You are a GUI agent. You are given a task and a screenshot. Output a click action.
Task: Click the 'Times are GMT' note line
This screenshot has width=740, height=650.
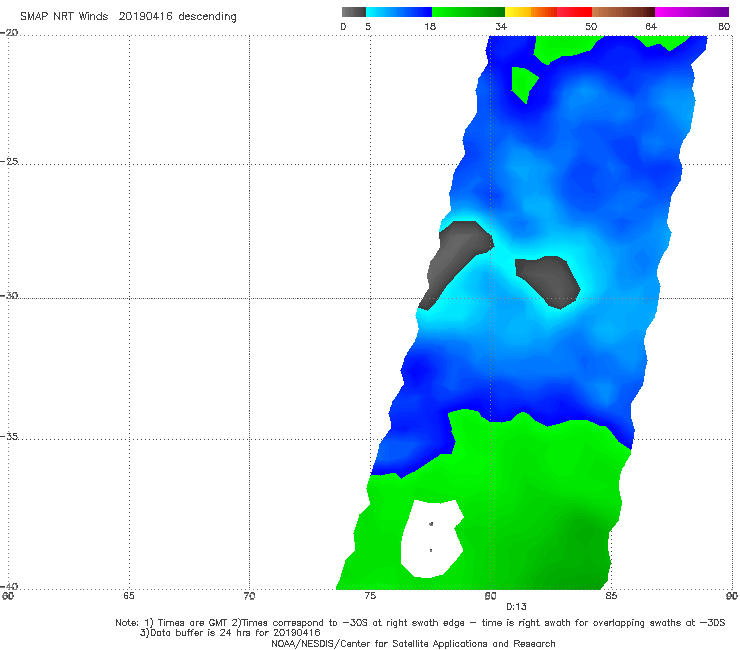420,623
